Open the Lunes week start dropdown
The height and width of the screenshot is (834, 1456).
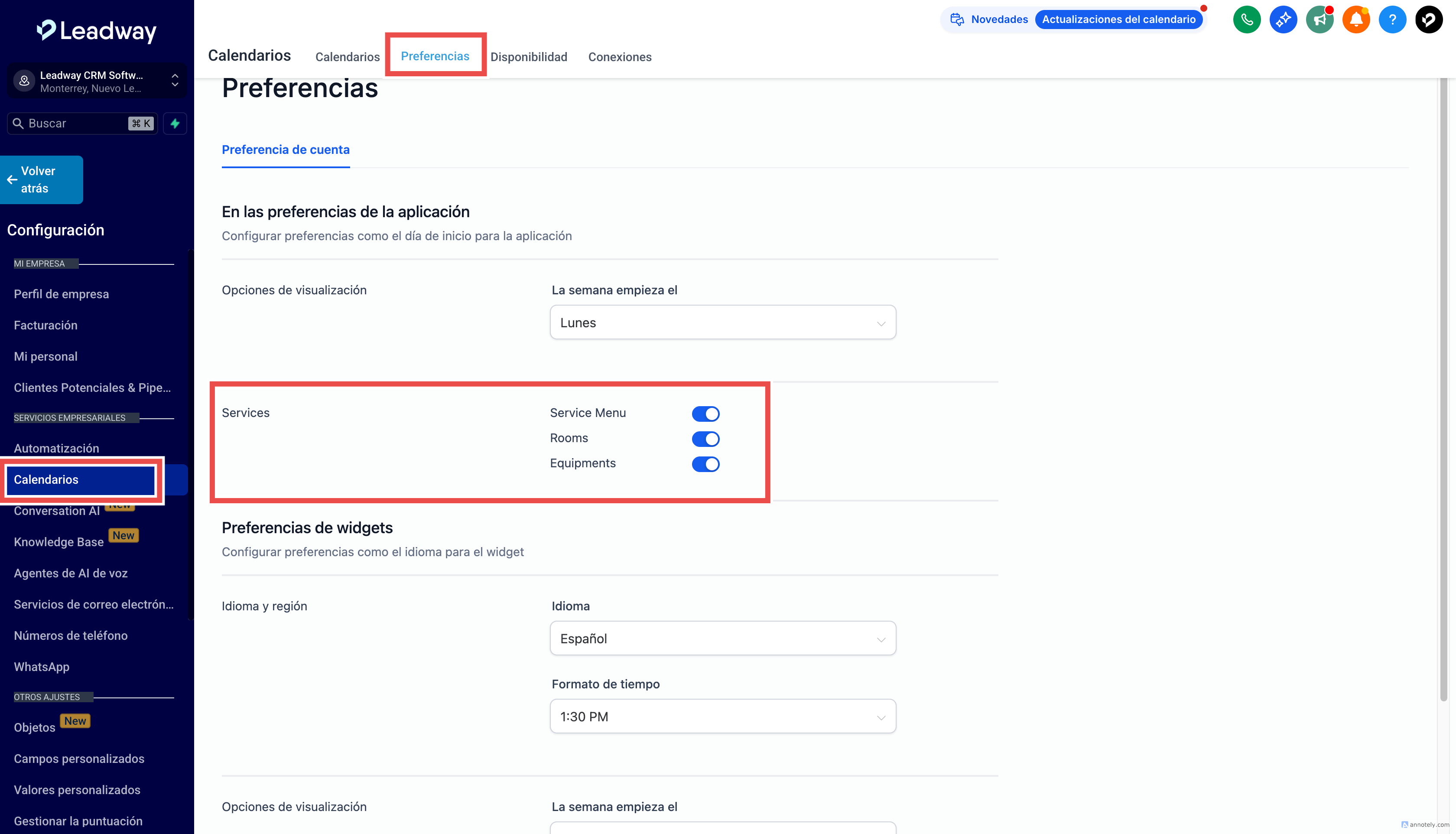[x=722, y=323]
